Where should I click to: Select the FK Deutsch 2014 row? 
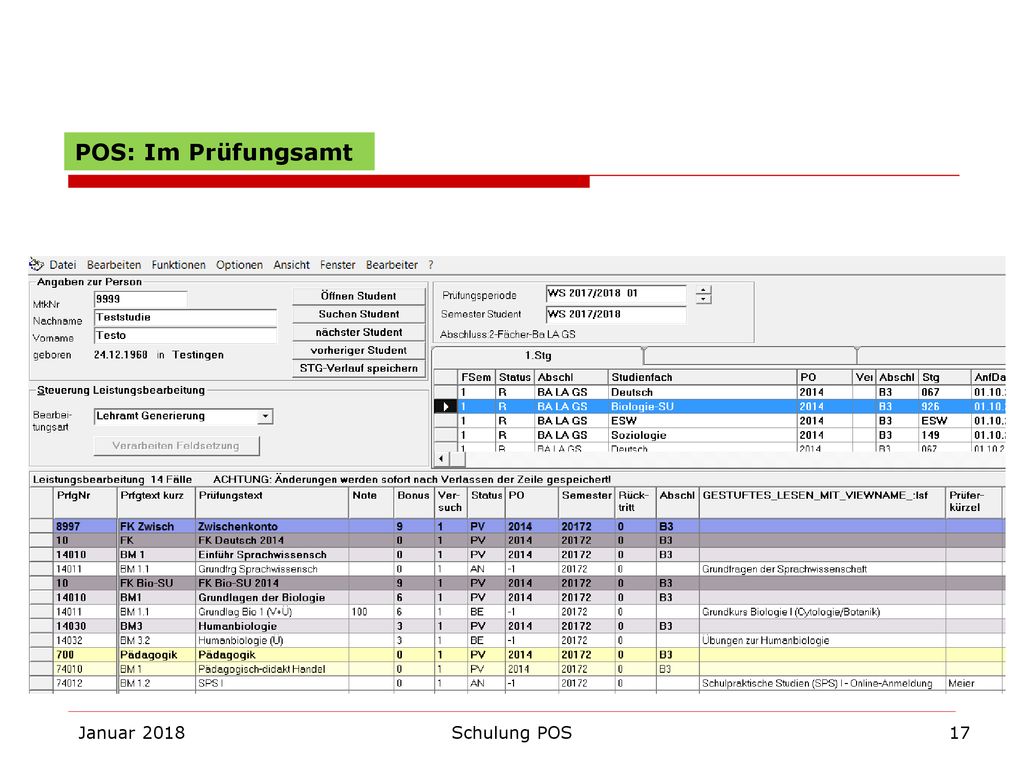click(516, 541)
